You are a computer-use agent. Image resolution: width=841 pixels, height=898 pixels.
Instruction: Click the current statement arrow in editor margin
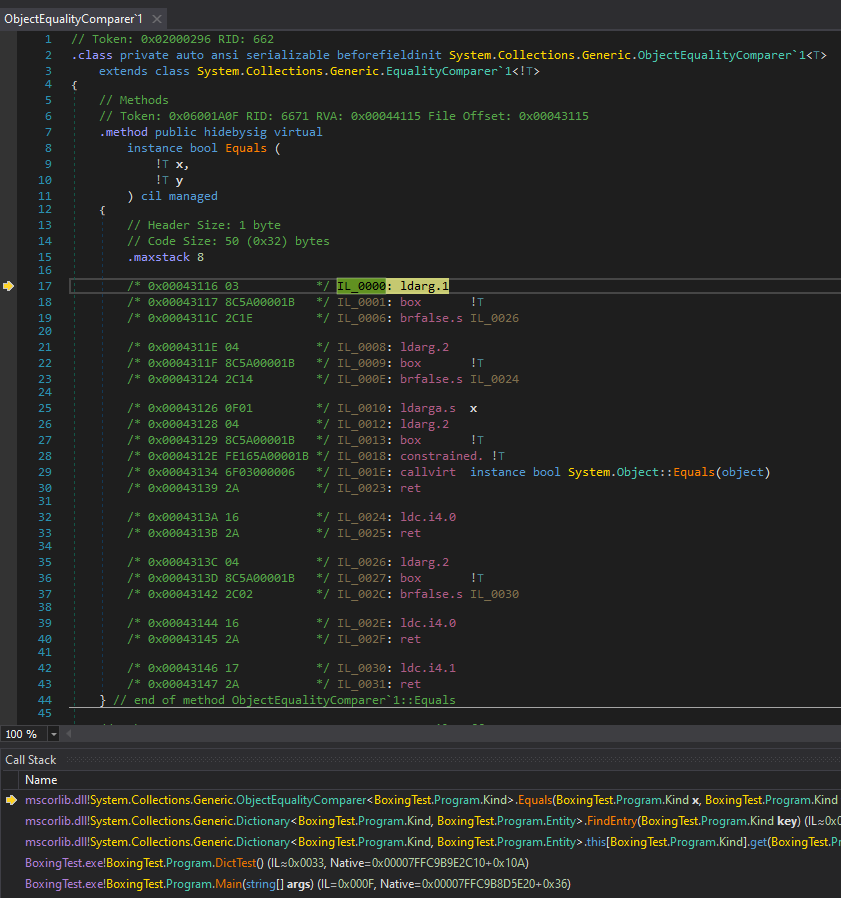[x=8, y=286]
